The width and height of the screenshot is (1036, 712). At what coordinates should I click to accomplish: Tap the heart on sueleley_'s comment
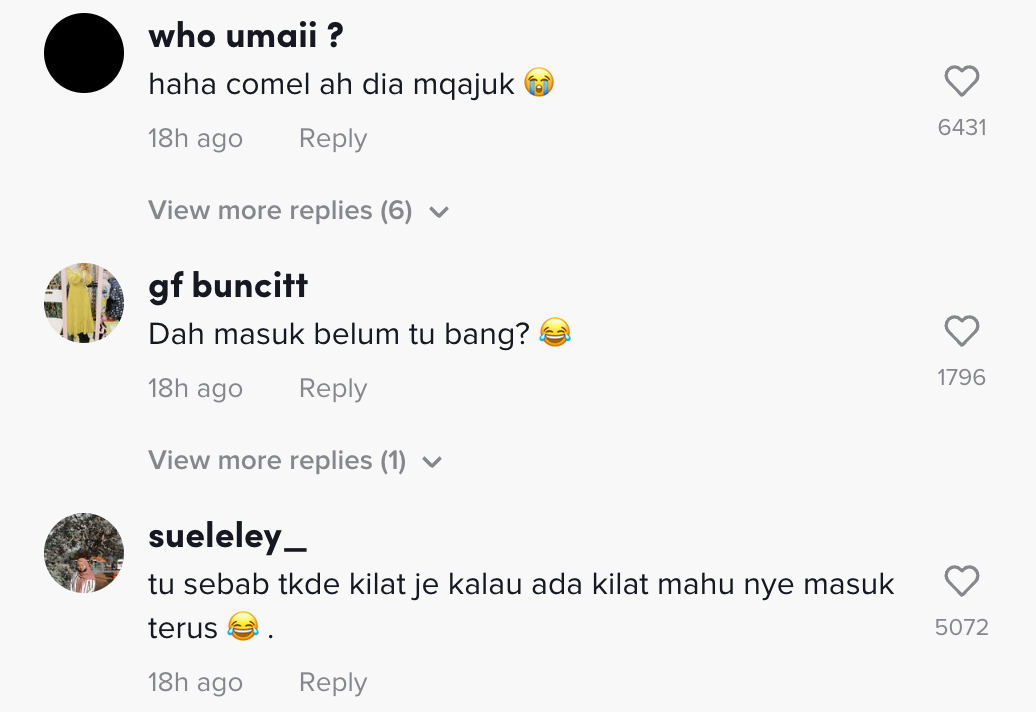(x=961, y=582)
